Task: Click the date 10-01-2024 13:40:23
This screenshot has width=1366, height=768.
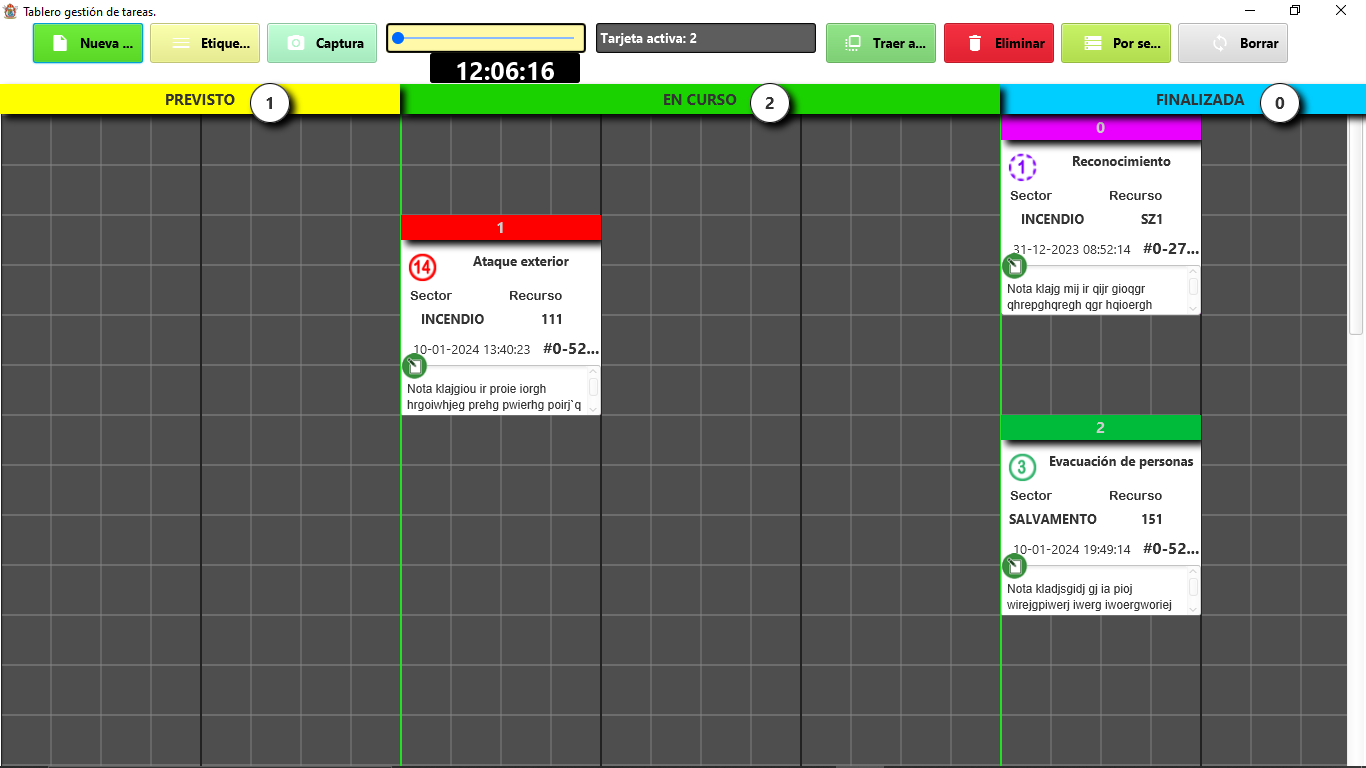Action: coord(472,350)
